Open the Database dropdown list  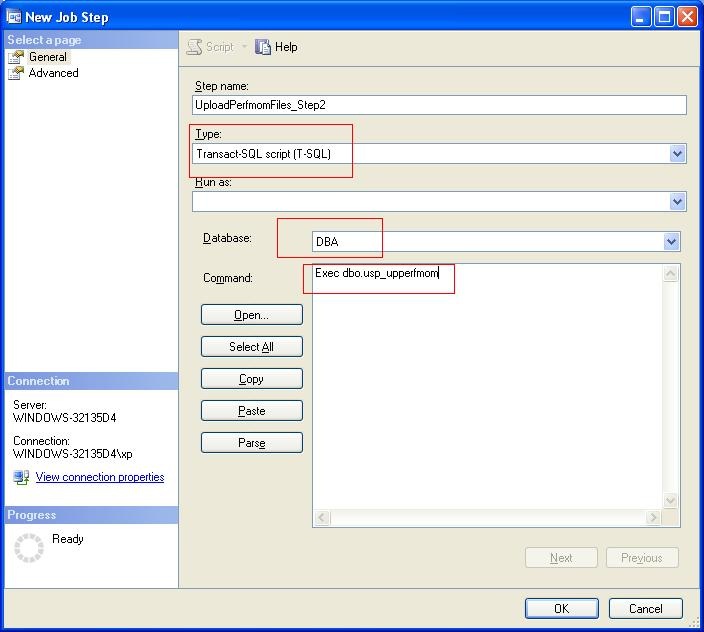pyautogui.click(x=671, y=241)
